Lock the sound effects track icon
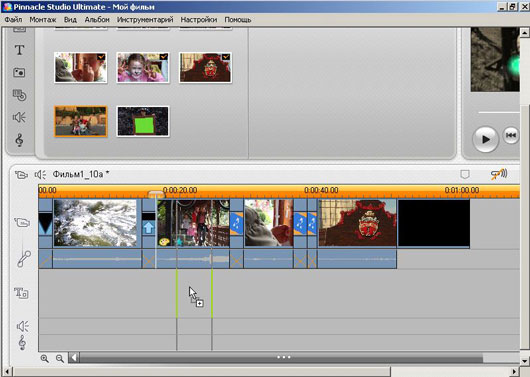This screenshot has height=377, width=530. pyautogui.click(x=23, y=326)
